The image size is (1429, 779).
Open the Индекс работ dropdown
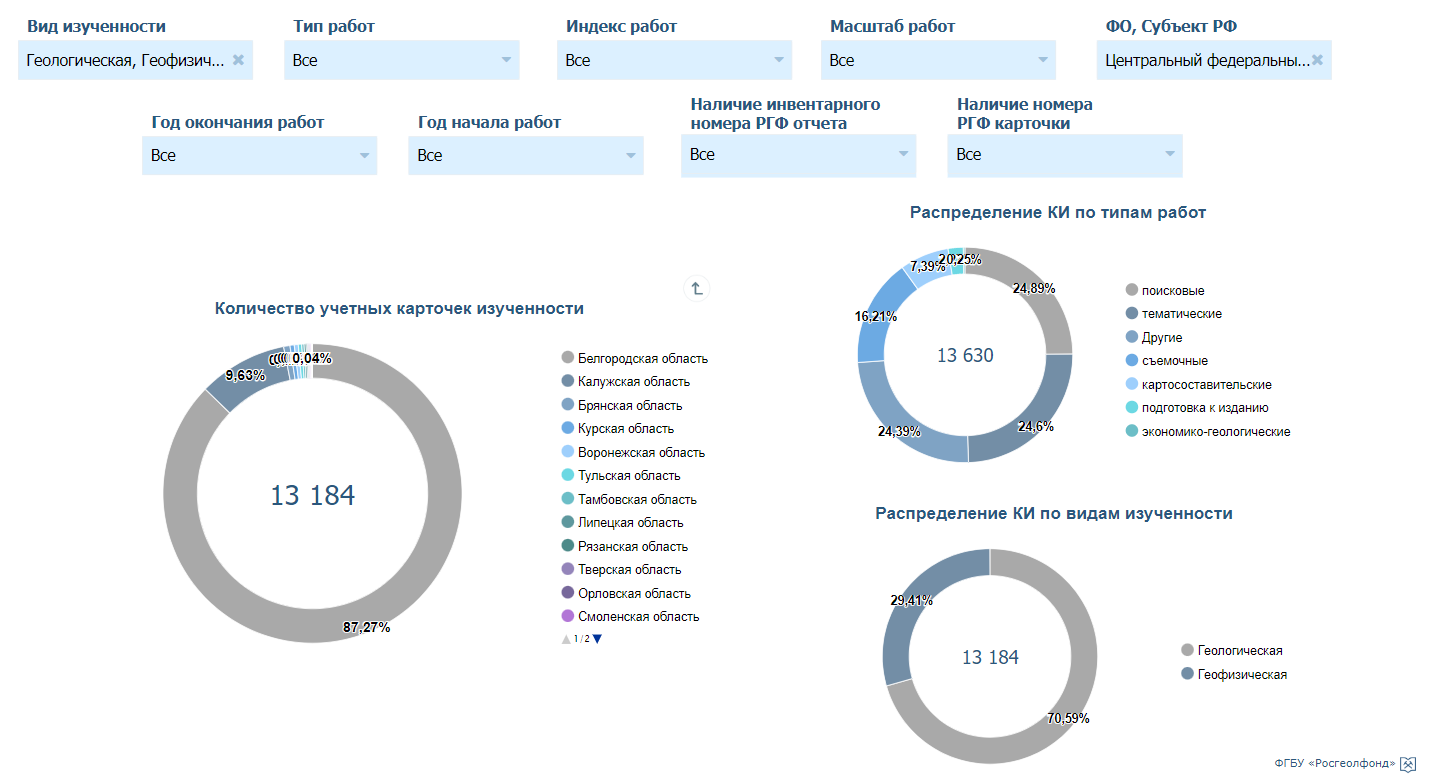(674, 60)
